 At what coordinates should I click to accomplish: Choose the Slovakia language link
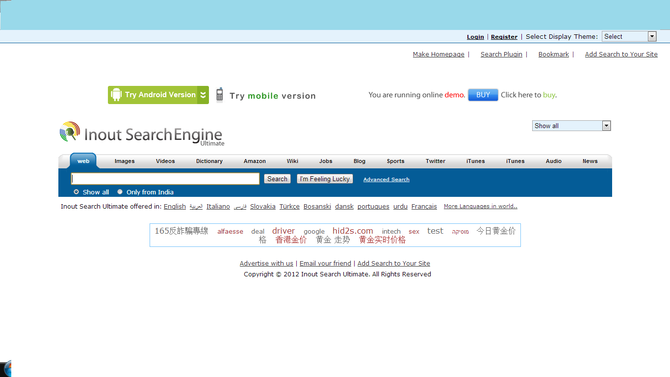tap(263, 206)
